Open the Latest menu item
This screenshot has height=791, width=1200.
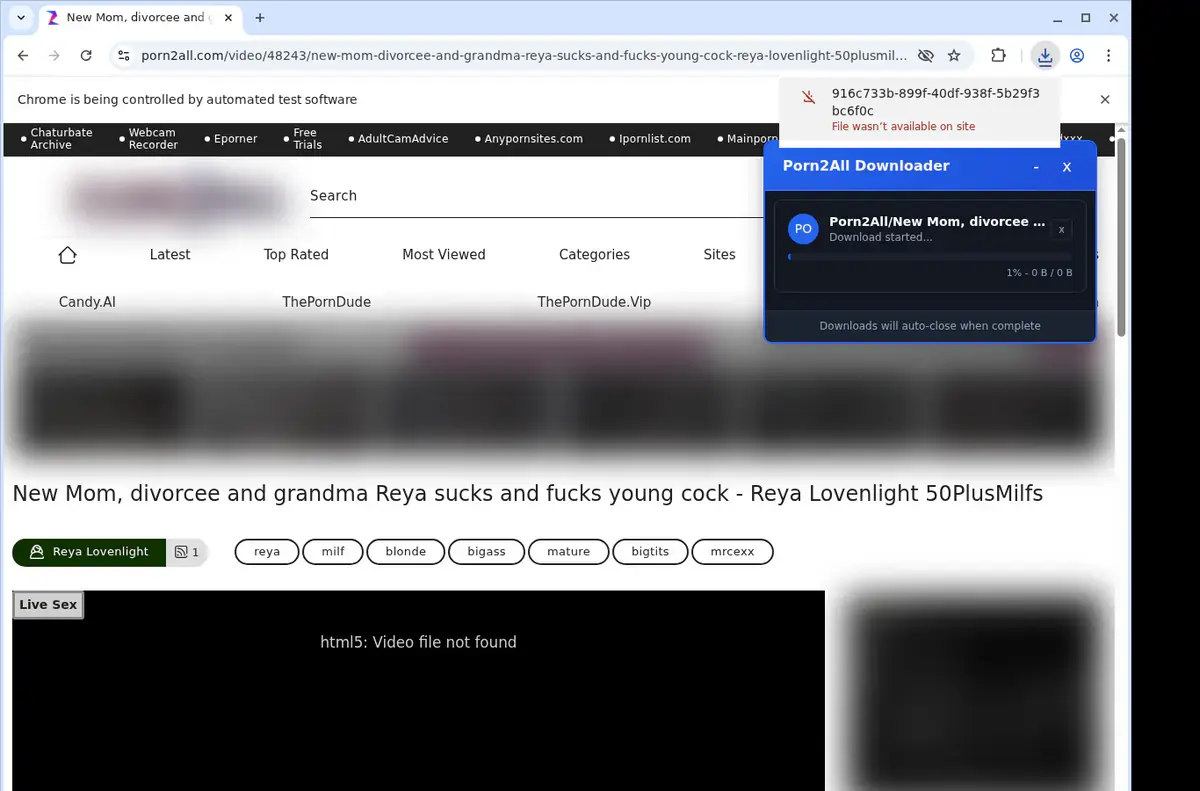pos(170,255)
